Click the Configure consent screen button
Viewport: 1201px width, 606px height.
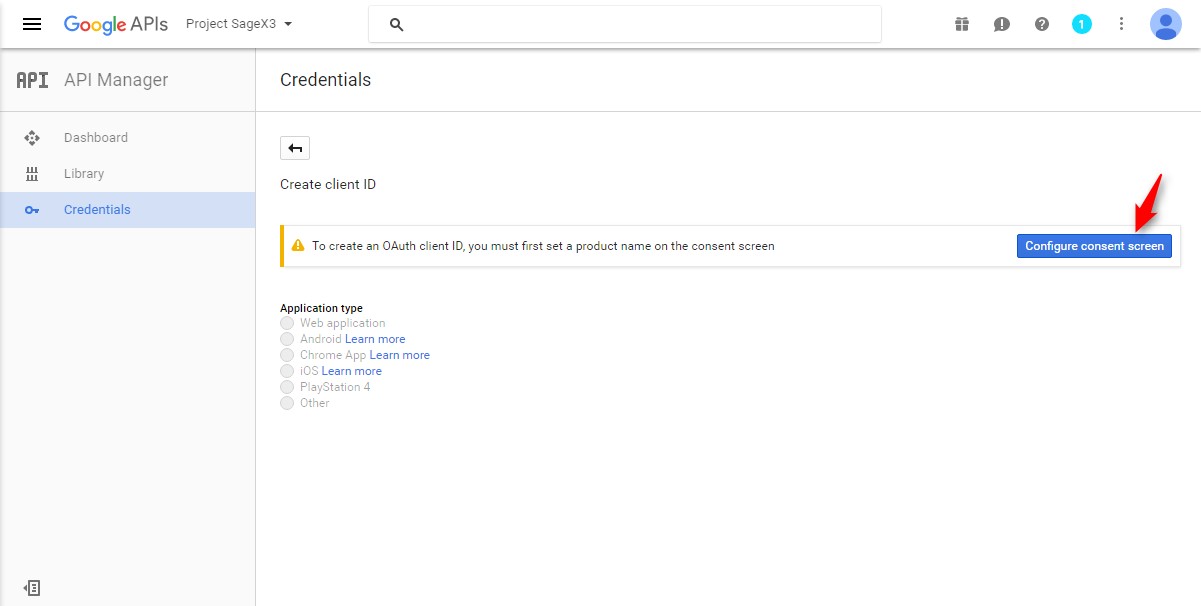point(1094,246)
